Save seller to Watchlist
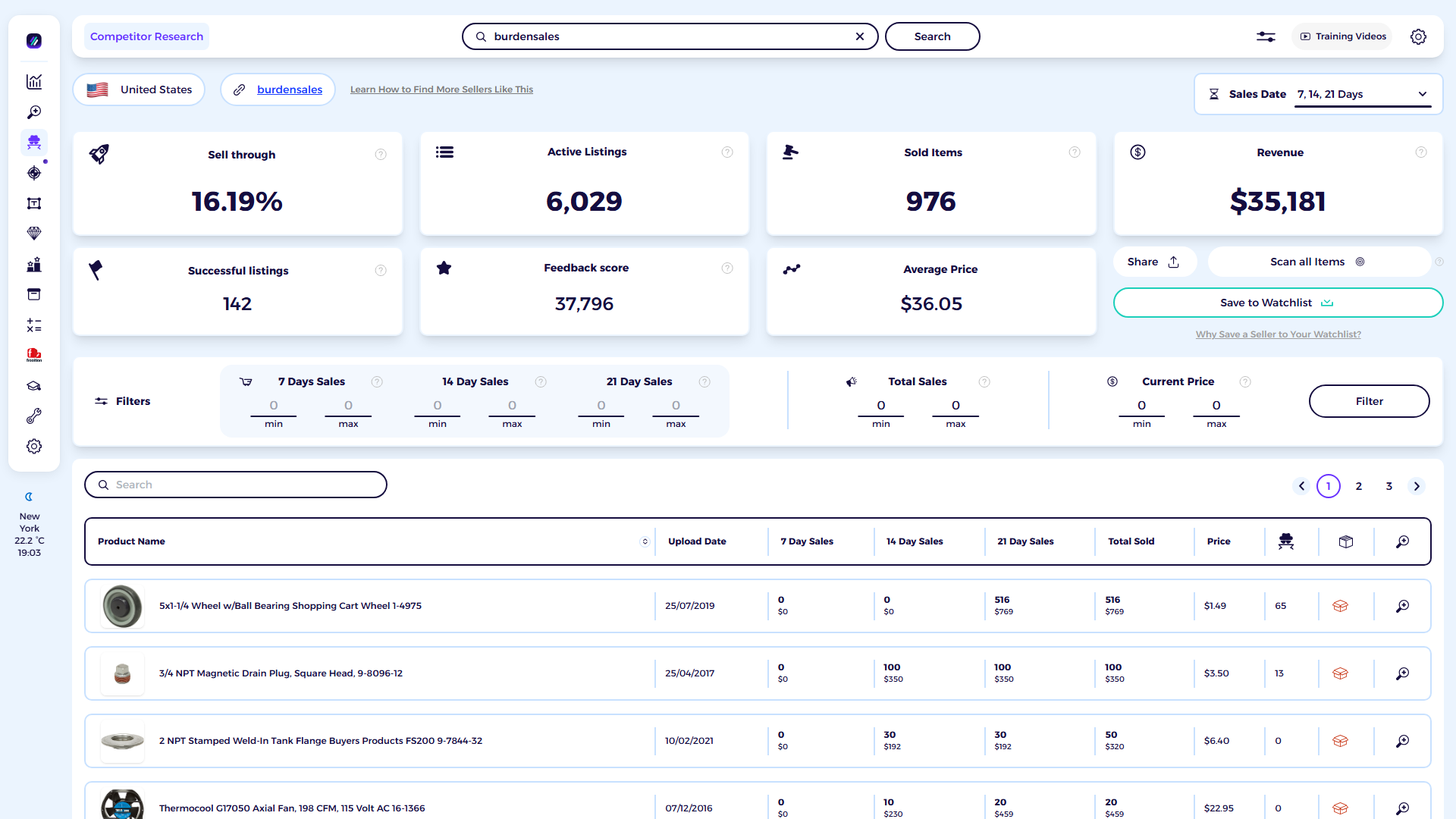Image resolution: width=1456 pixels, height=819 pixels. coord(1278,303)
